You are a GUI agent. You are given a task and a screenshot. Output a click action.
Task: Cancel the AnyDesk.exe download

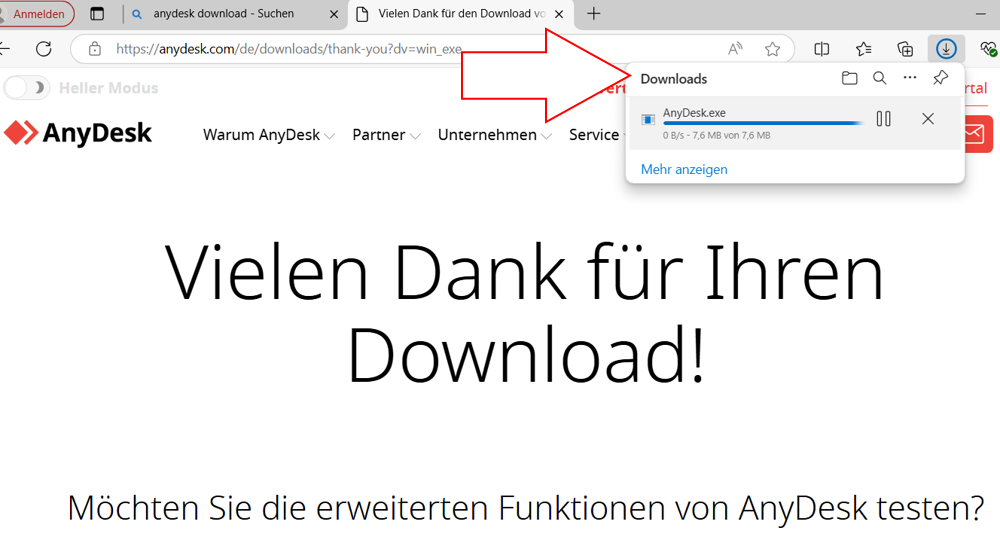[x=928, y=119]
